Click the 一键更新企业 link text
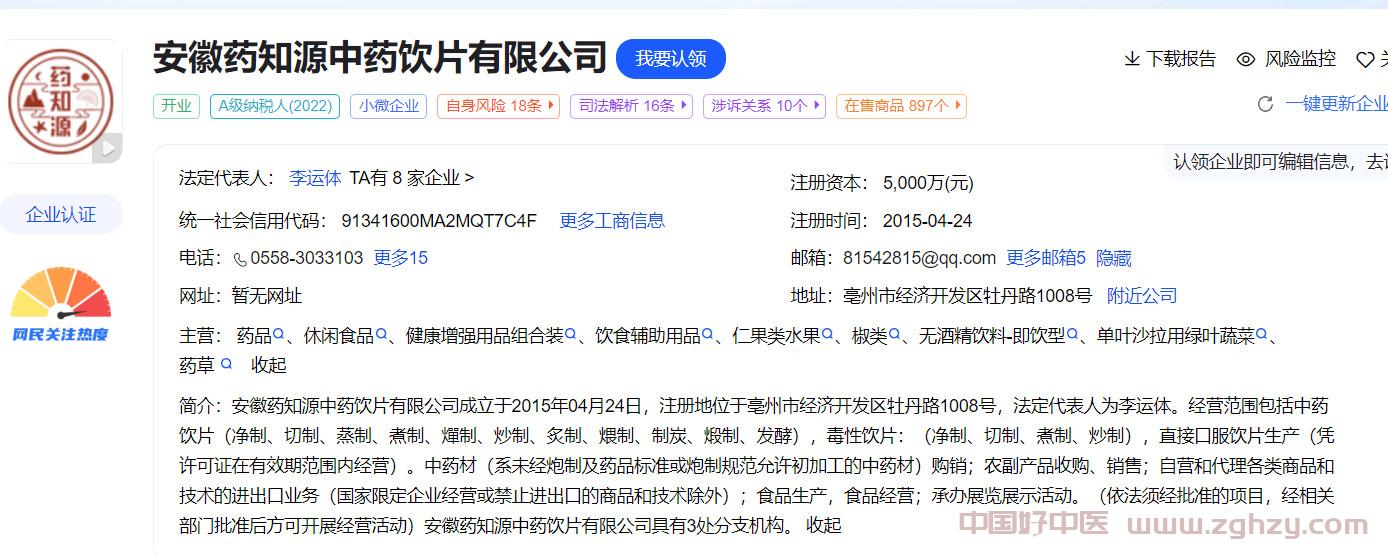The height and width of the screenshot is (554, 1388). pyautogui.click(x=1337, y=104)
